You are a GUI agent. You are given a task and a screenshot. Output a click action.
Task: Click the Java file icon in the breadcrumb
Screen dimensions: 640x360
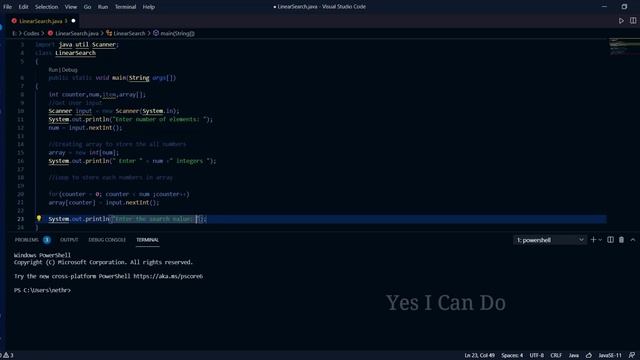tap(51, 33)
